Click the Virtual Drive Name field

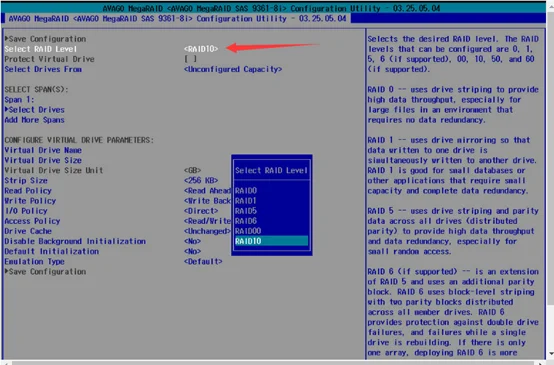(x=43, y=150)
